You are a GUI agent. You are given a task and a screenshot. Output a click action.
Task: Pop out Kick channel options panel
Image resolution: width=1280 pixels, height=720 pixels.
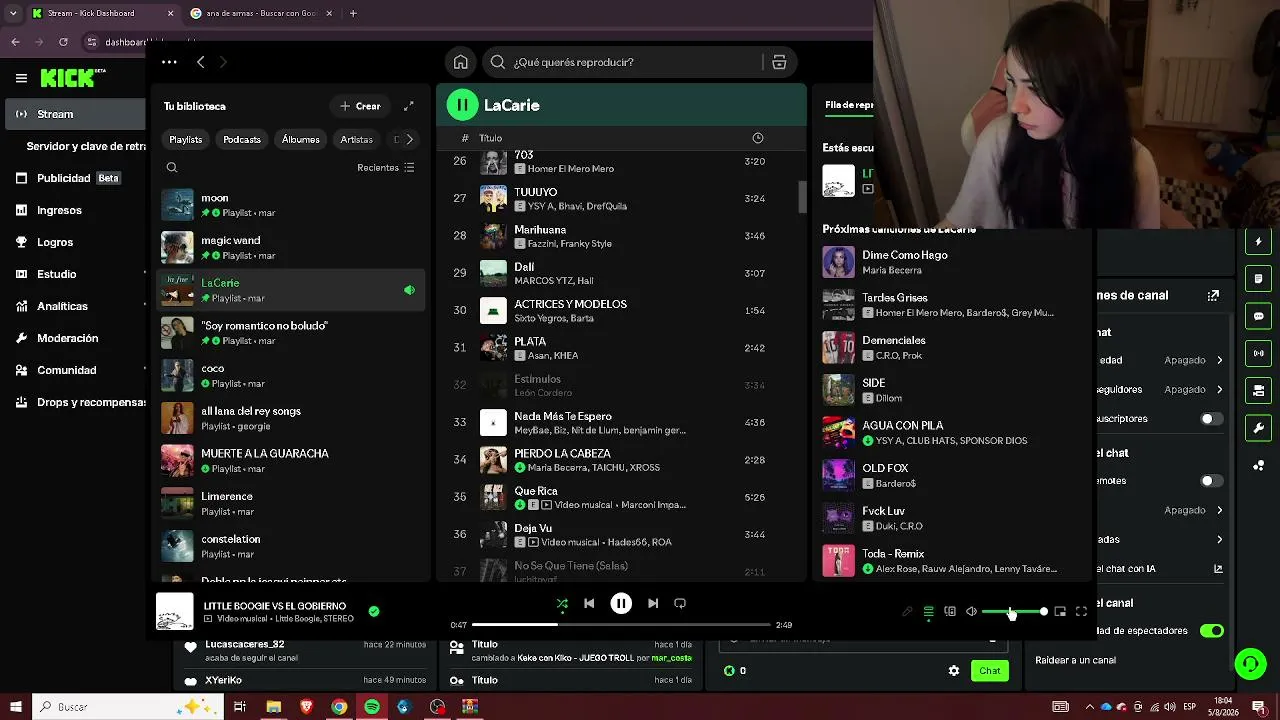(x=1213, y=296)
